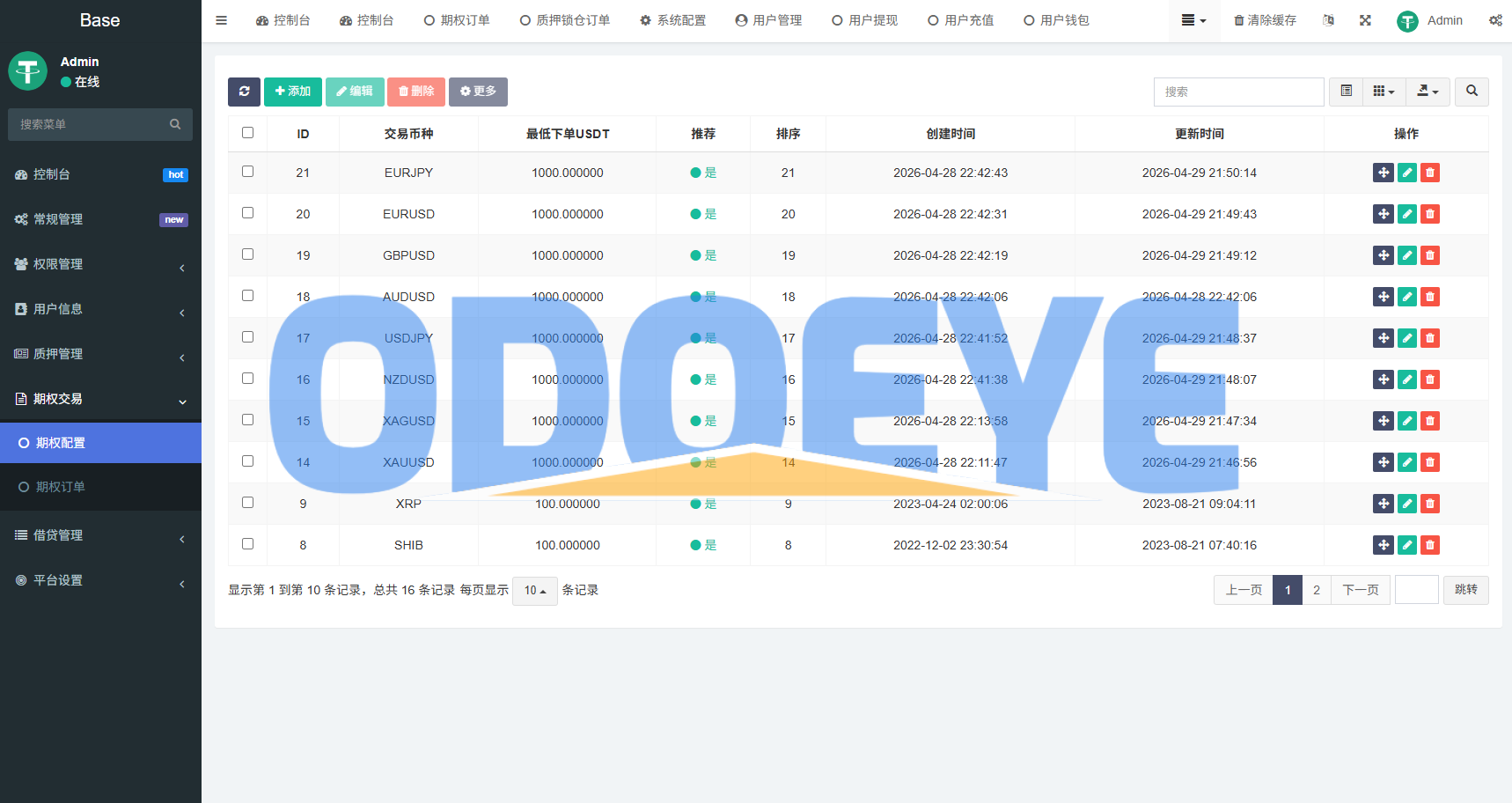Check the box for row ID 19
Screen dimensions: 1512x803
click(x=247, y=254)
